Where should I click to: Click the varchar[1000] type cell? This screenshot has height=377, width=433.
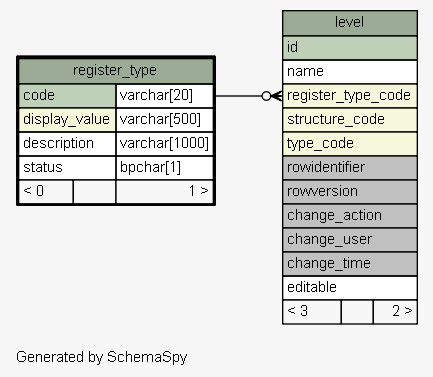(165, 144)
